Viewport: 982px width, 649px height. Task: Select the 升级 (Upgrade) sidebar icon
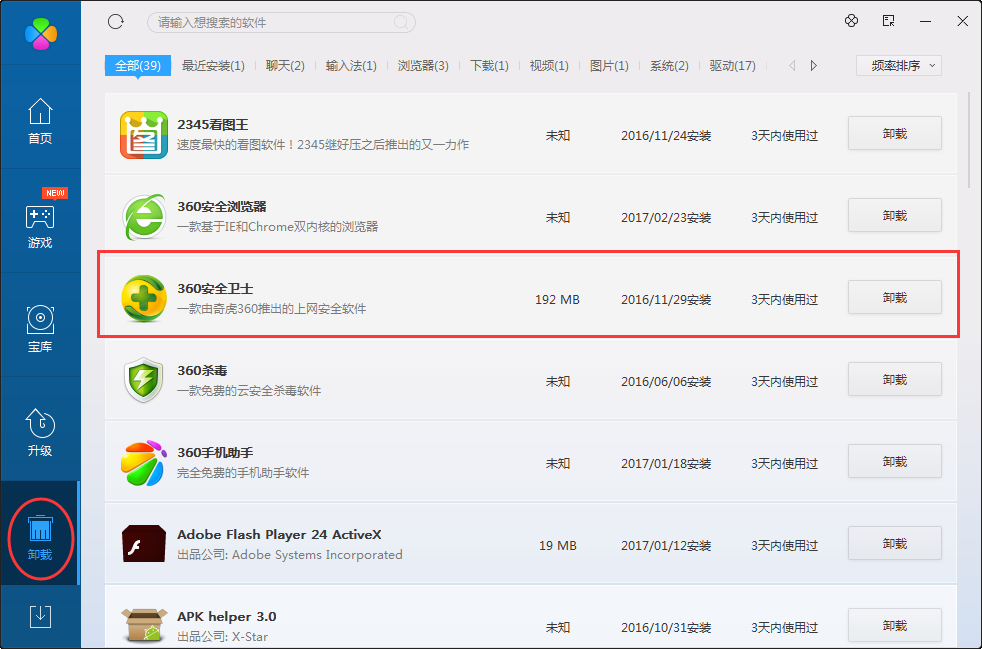pyautogui.click(x=40, y=430)
